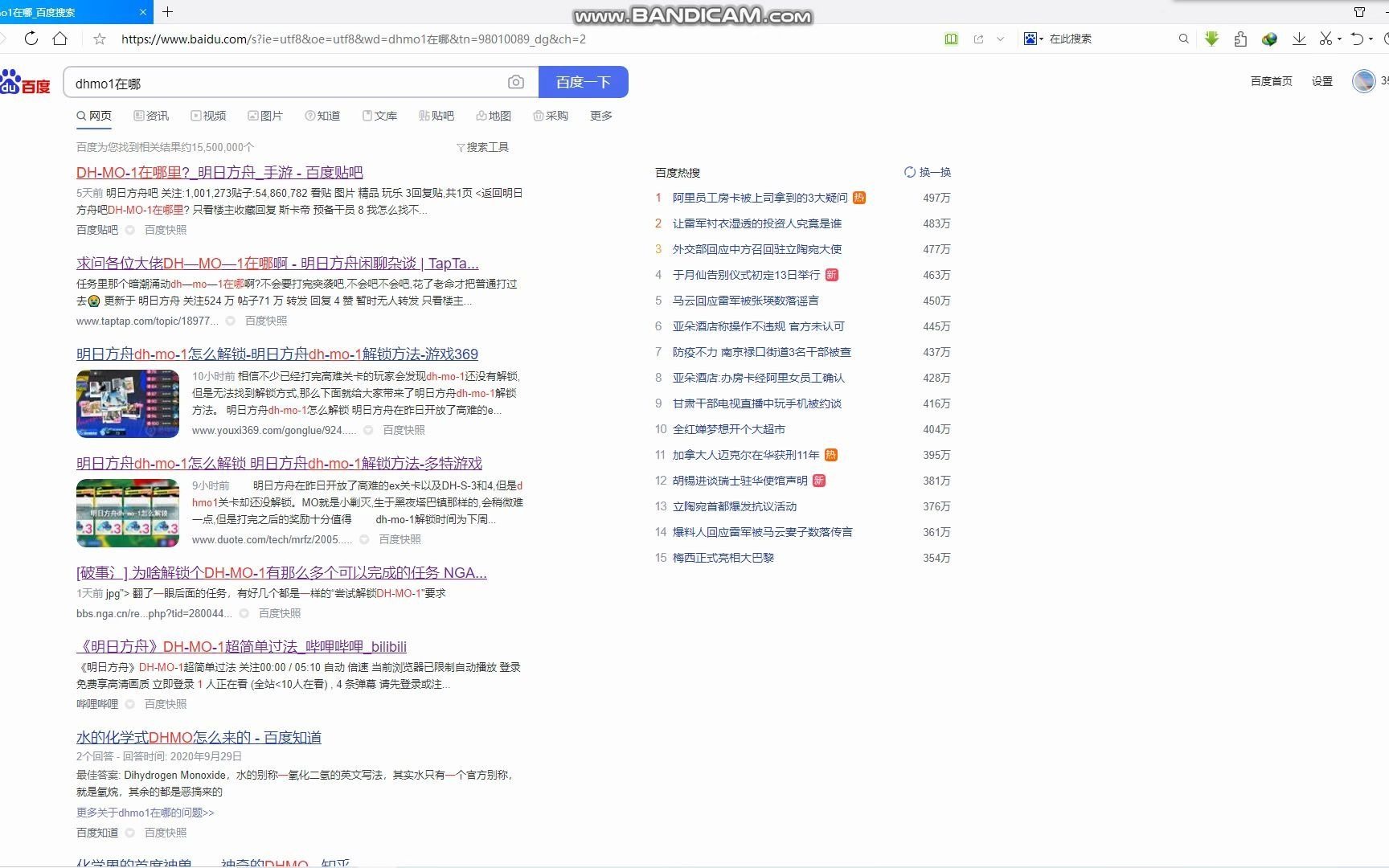Click the browser reload icon
The width and height of the screenshot is (1389, 868).
[x=31, y=39]
